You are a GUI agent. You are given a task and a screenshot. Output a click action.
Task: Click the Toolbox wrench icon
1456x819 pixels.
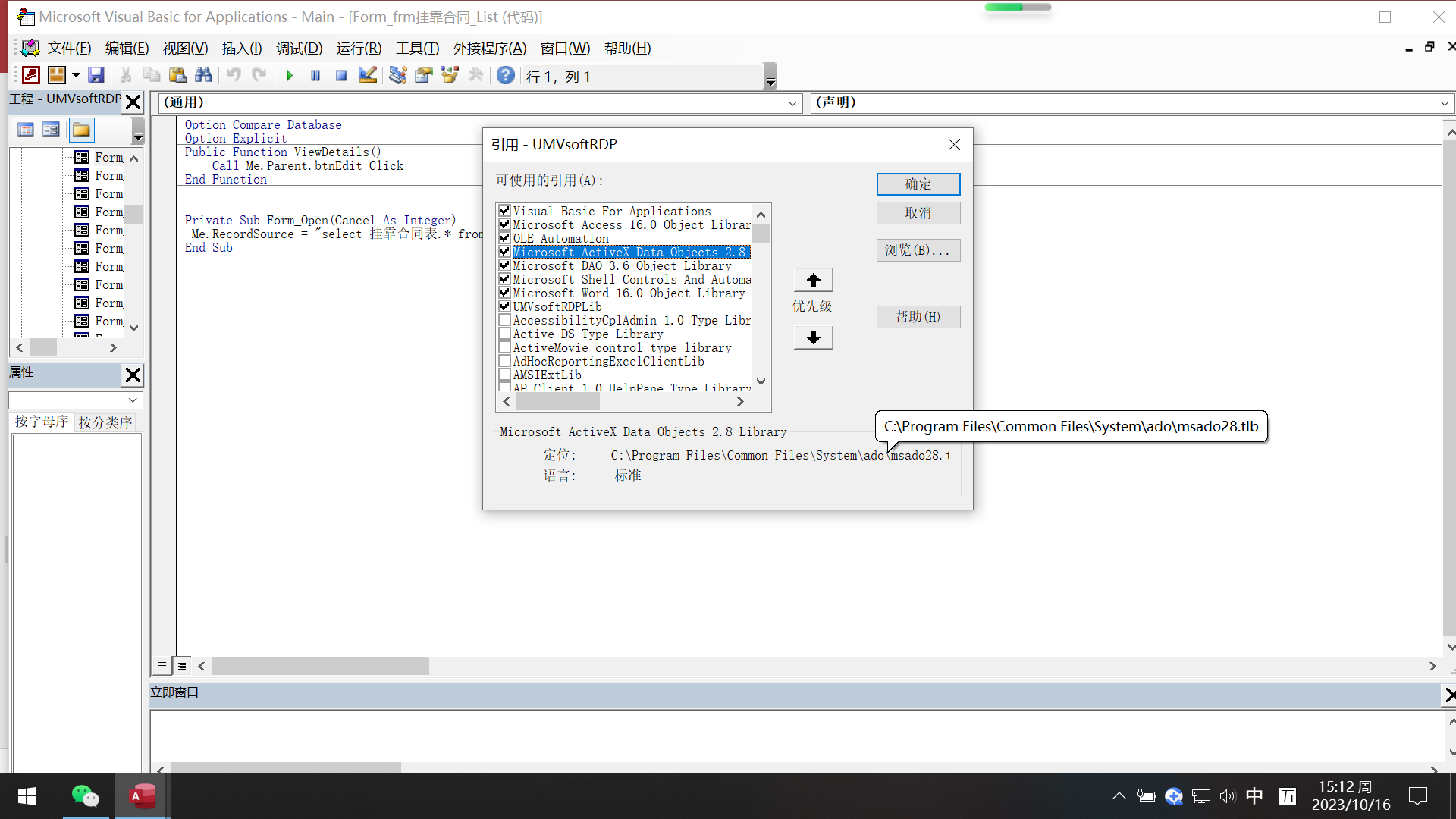tap(476, 75)
